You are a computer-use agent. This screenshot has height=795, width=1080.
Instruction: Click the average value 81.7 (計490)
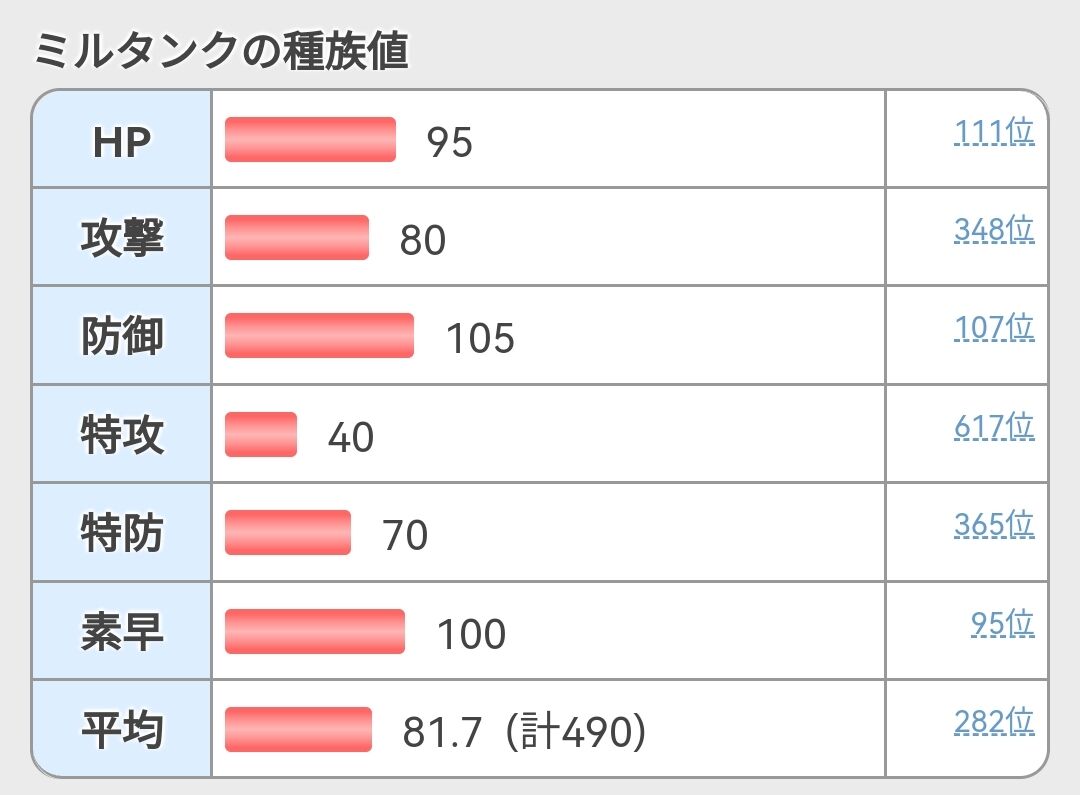(524, 733)
